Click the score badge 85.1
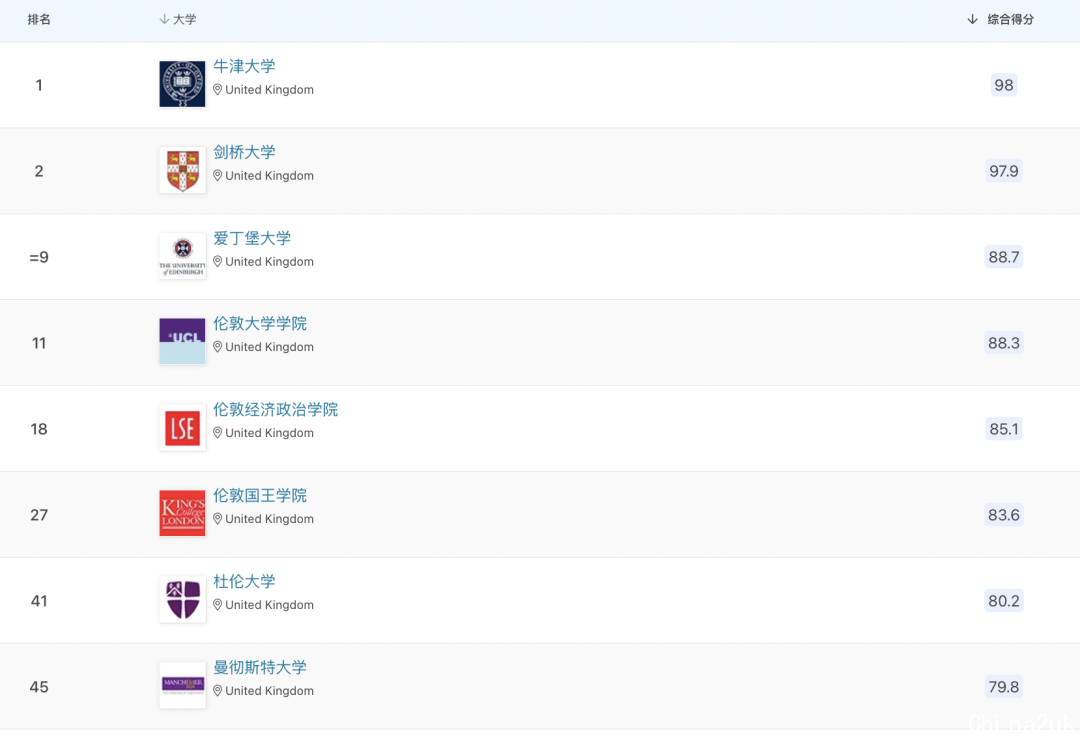Image resolution: width=1080 pixels, height=736 pixels. [1004, 429]
